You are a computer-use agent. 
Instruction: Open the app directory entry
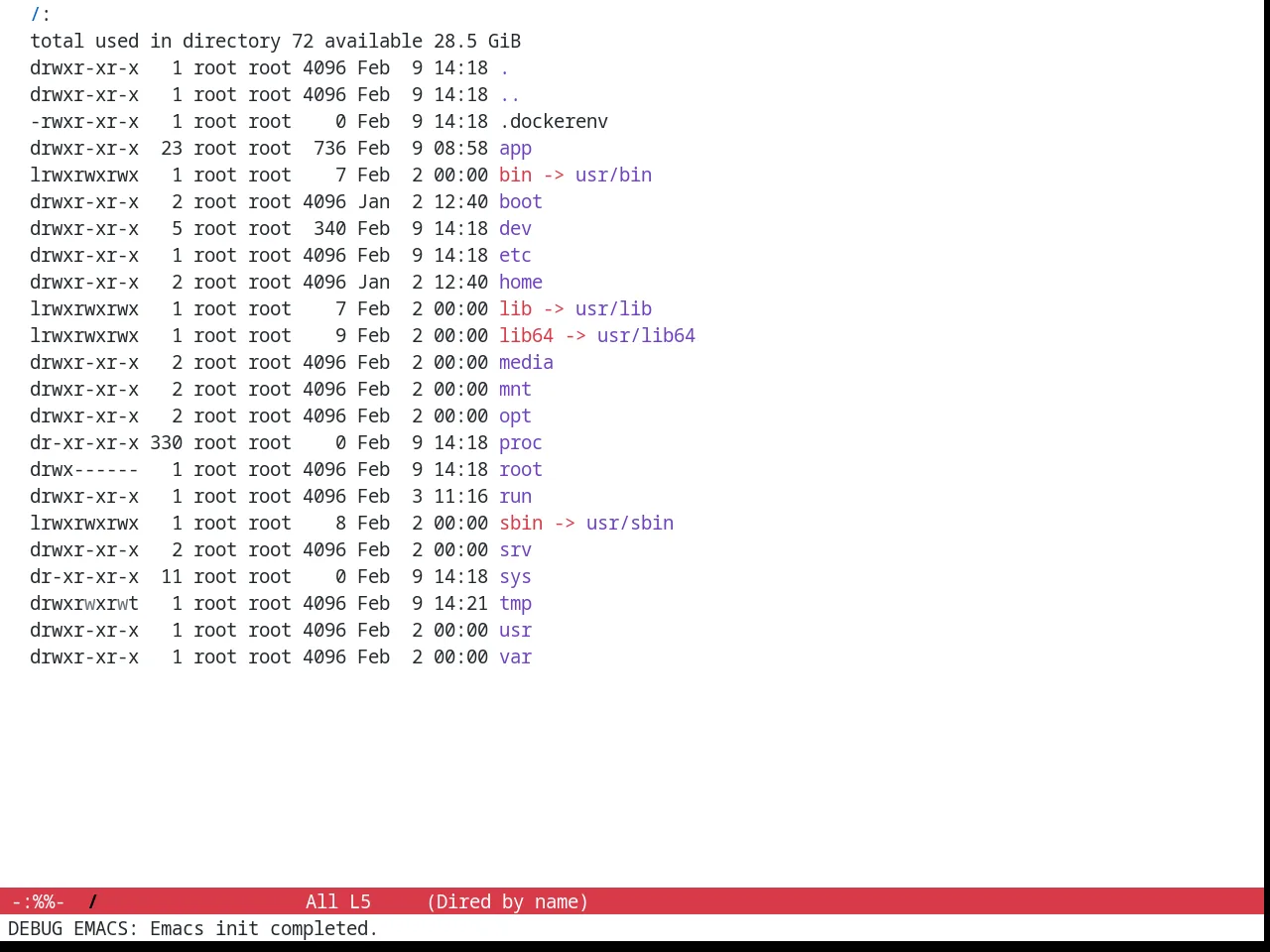coord(515,149)
